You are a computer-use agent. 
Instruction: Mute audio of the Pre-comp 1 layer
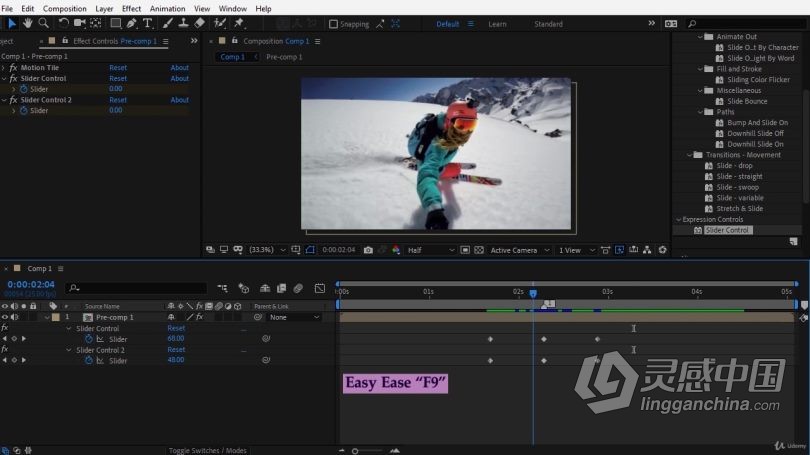14,317
